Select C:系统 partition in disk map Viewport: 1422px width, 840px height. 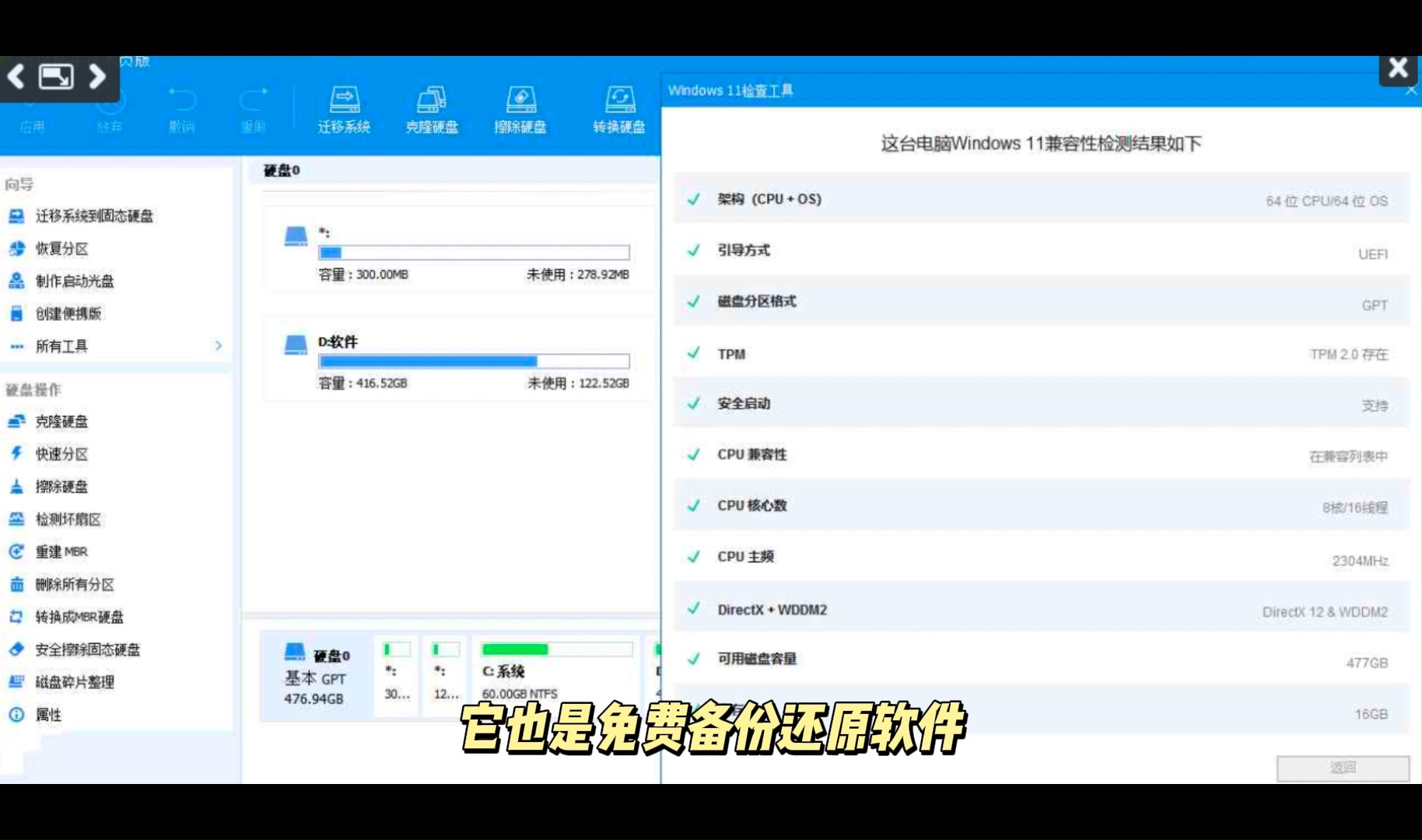557,675
